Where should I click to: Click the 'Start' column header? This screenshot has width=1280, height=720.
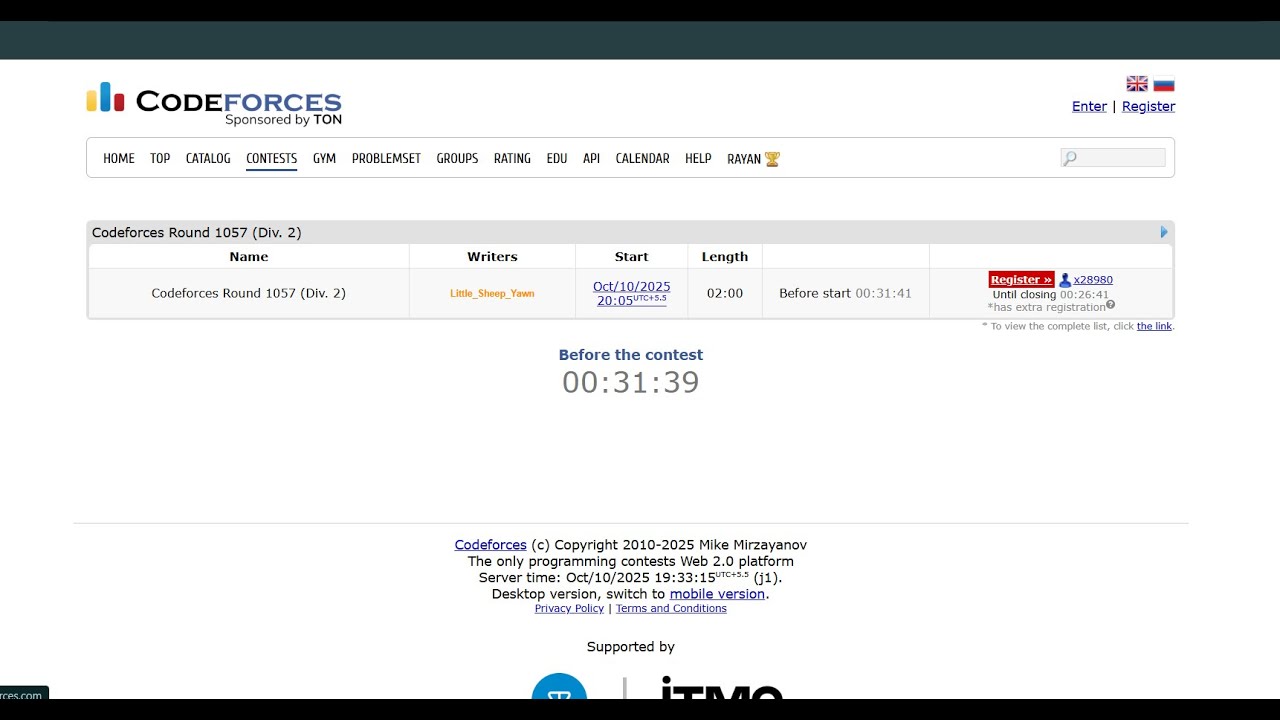coord(632,257)
